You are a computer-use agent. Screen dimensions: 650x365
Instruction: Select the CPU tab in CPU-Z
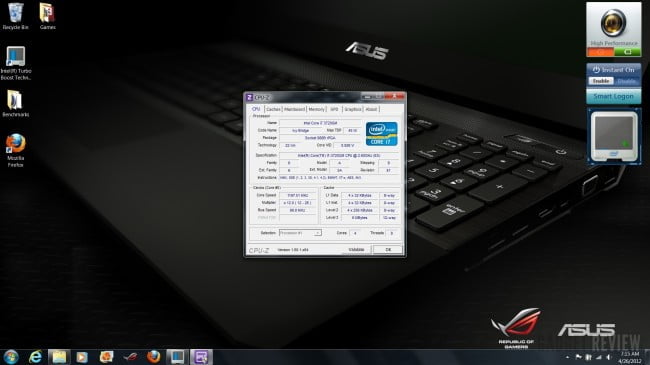click(x=256, y=109)
